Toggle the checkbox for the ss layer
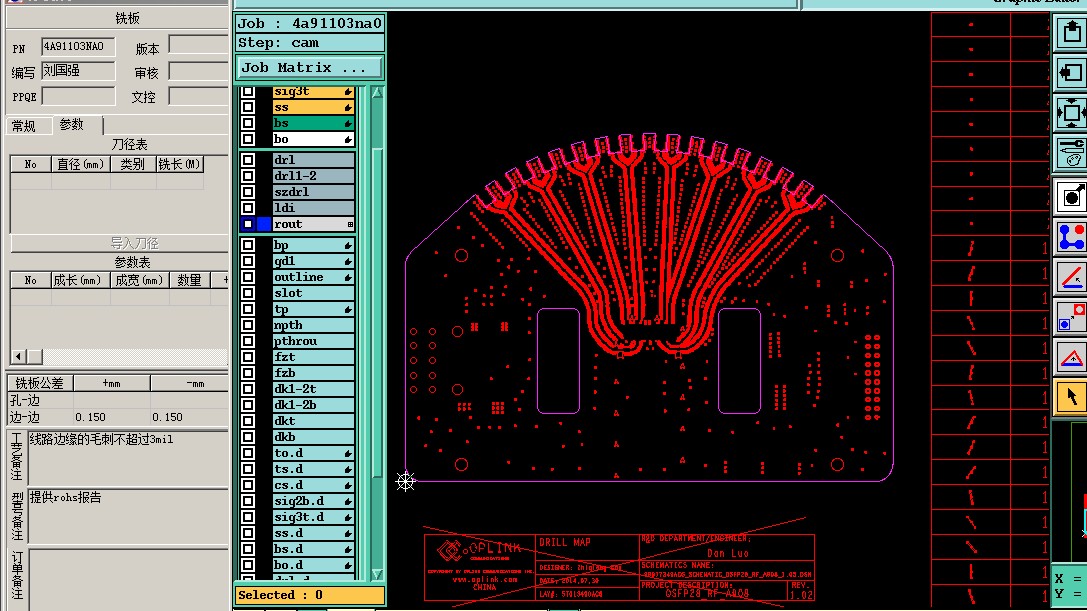1087x611 pixels. click(x=248, y=107)
